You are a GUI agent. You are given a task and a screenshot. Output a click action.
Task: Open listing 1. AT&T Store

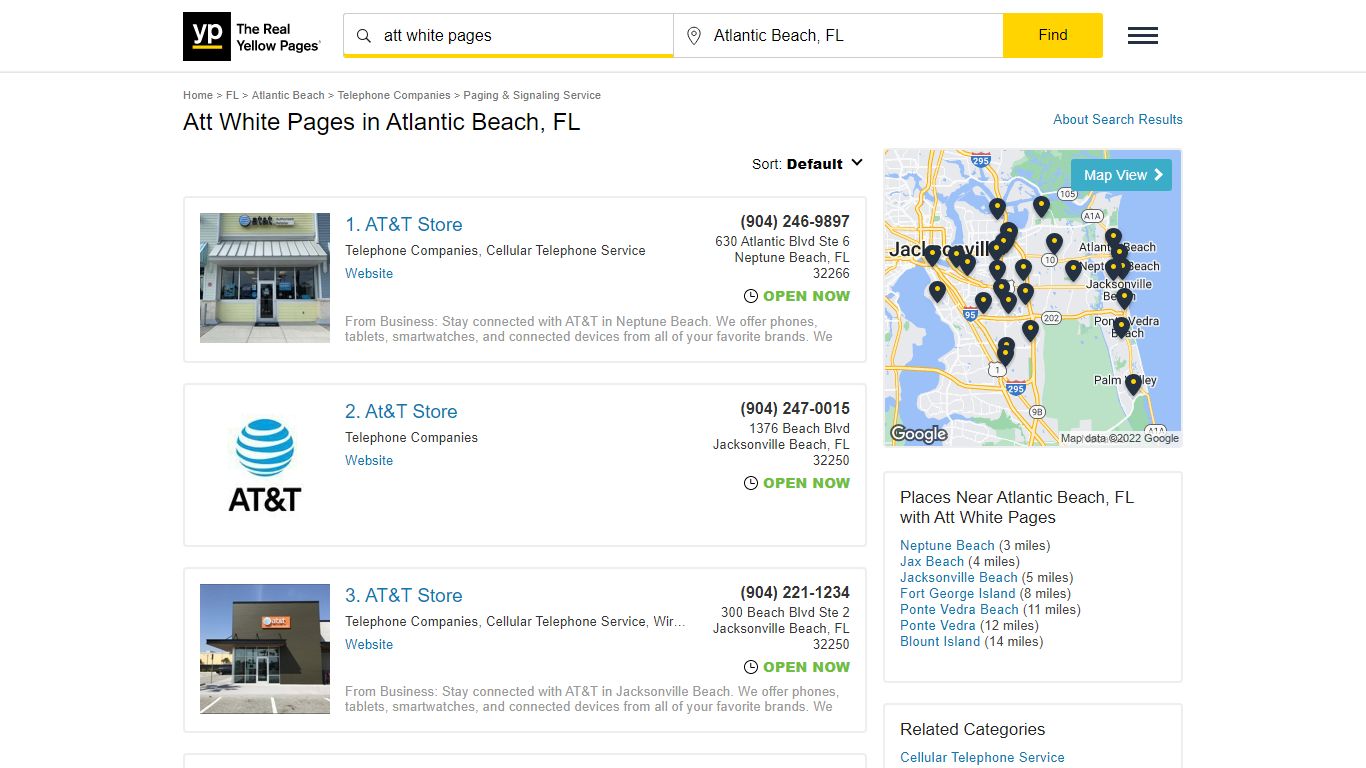point(404,224)
